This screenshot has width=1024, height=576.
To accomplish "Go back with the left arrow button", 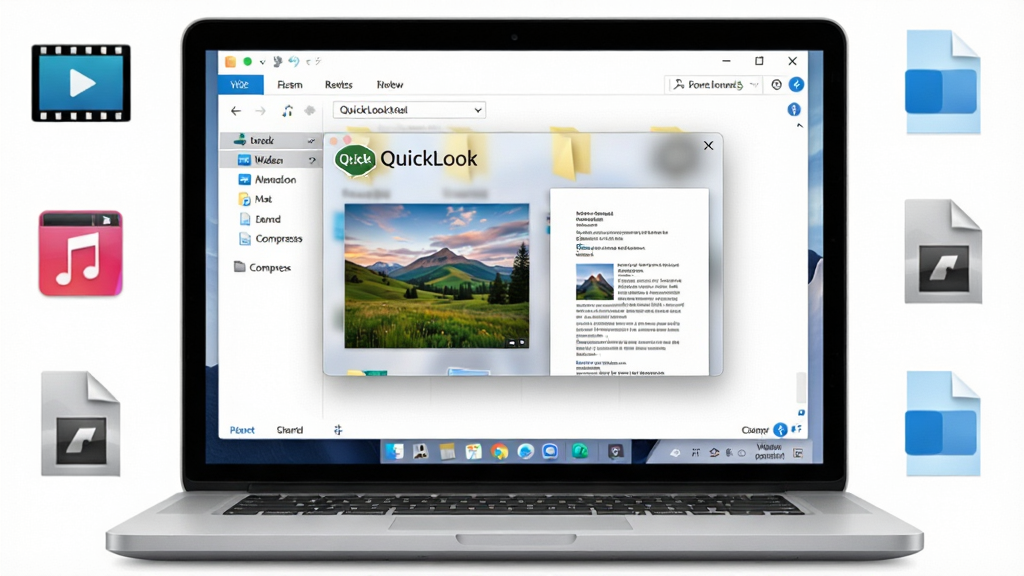I will tap(236, 111).
